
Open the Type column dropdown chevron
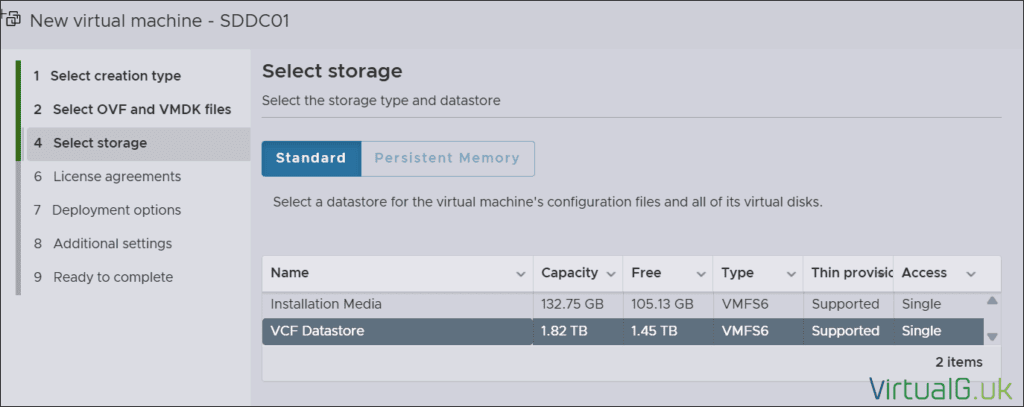789,274
